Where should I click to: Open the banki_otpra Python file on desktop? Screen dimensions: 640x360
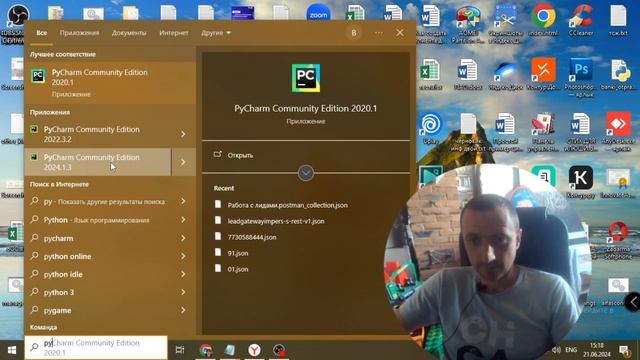point(619,73)
